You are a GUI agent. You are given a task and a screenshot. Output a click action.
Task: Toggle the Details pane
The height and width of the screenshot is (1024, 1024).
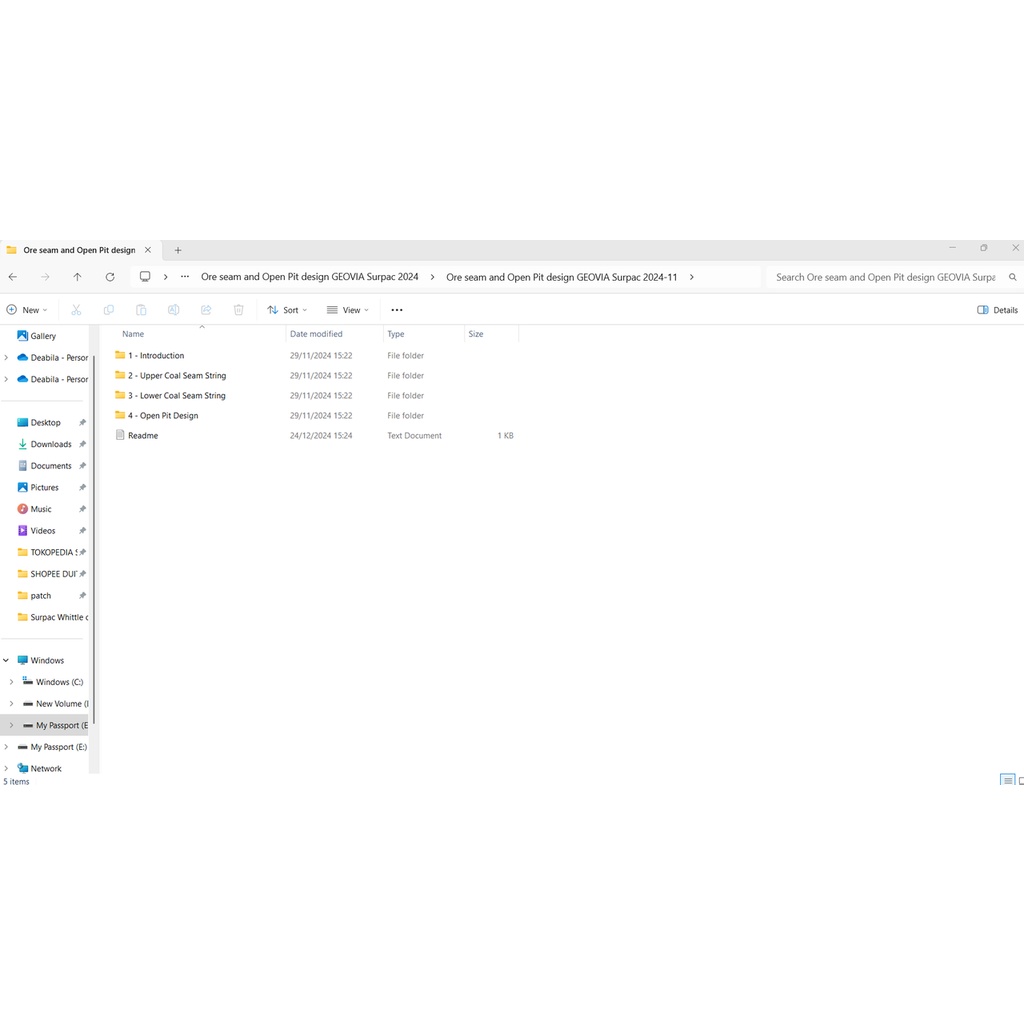(997, 310)
